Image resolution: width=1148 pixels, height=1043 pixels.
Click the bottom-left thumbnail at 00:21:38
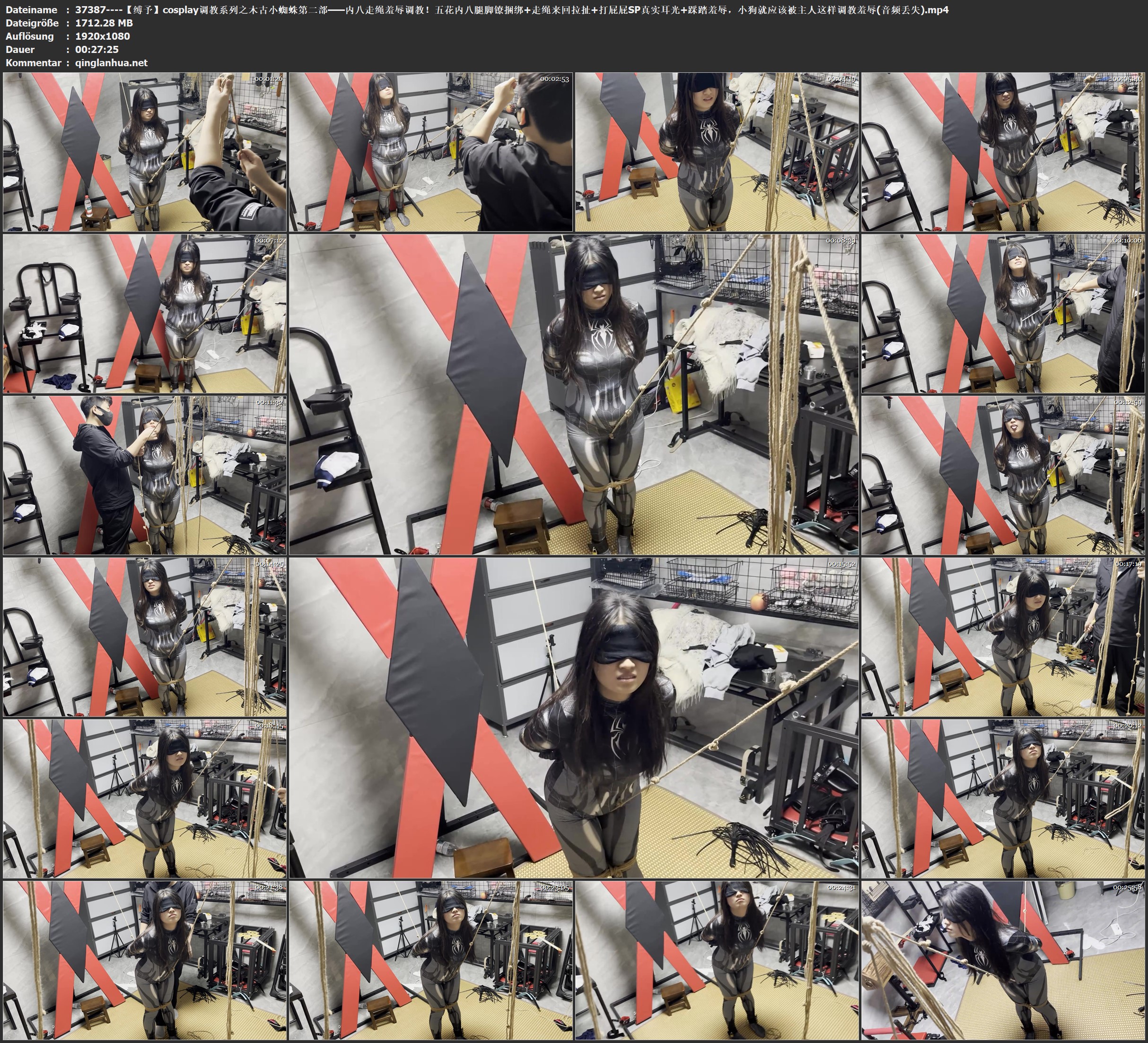click(145, 960)
